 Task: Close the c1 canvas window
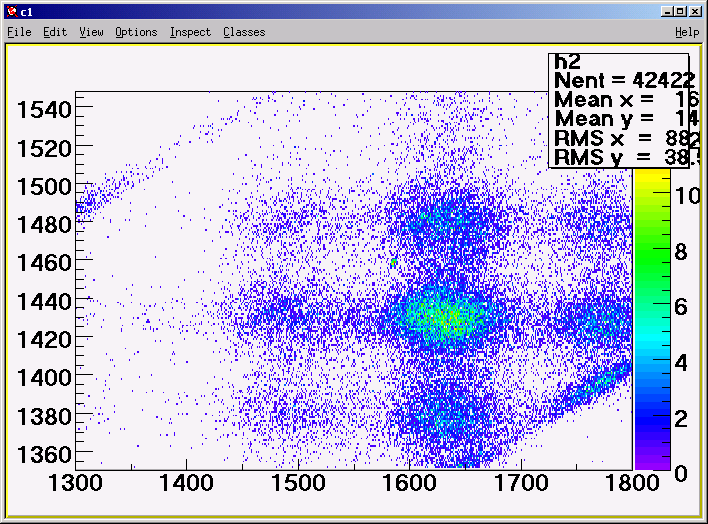pos(695,11)
